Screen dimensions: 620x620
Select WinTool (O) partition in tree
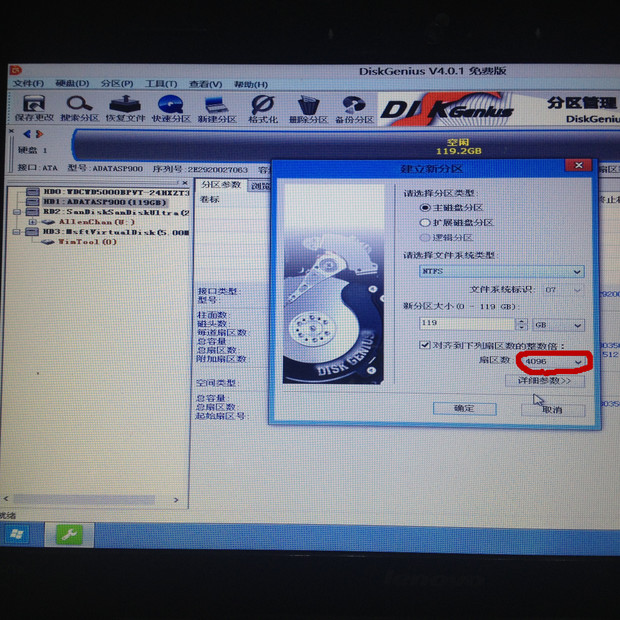79,242
